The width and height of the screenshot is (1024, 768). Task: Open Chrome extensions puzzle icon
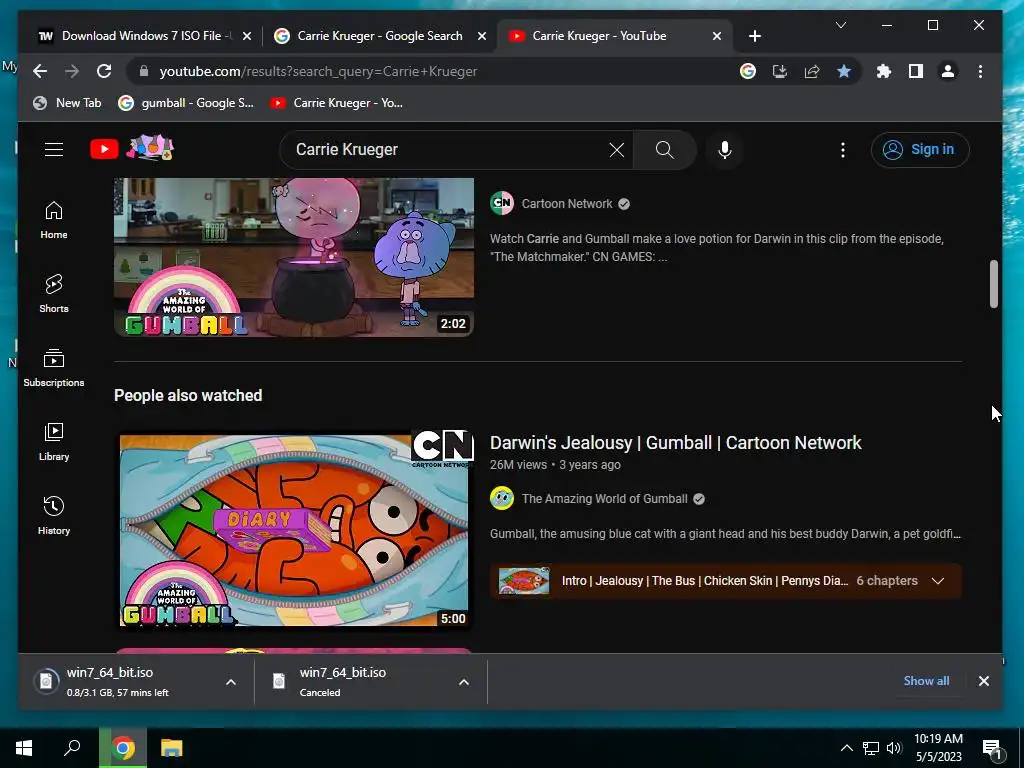tap(884, 71)
